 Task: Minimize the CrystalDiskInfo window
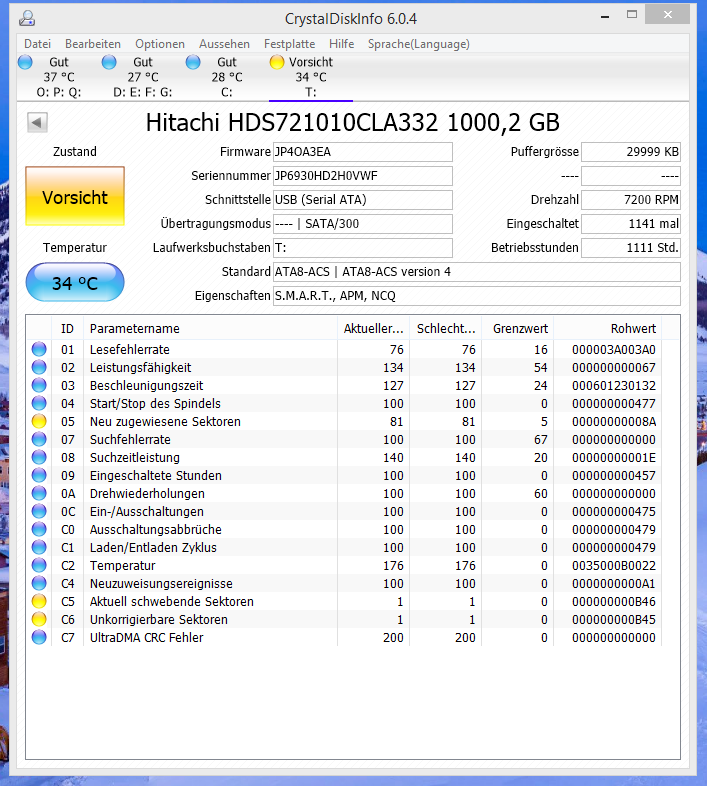tap(605, 17)
